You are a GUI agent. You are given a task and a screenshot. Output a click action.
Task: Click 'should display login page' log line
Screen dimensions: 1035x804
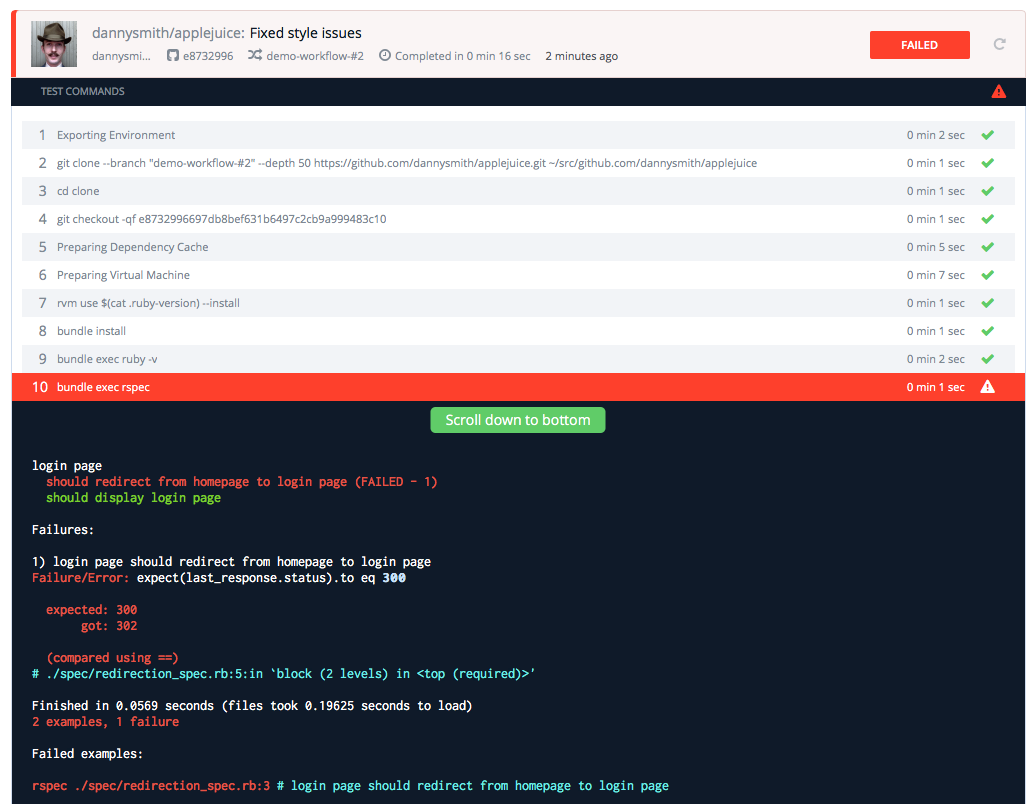coord(133,498)
